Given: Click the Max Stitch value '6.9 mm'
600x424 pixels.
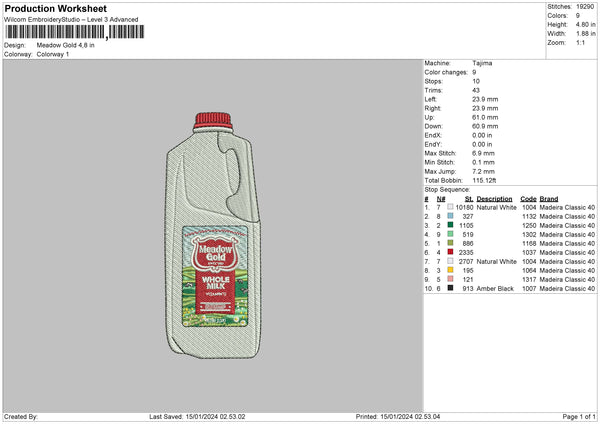Looking at the screenshot, I should click(483, 153).
